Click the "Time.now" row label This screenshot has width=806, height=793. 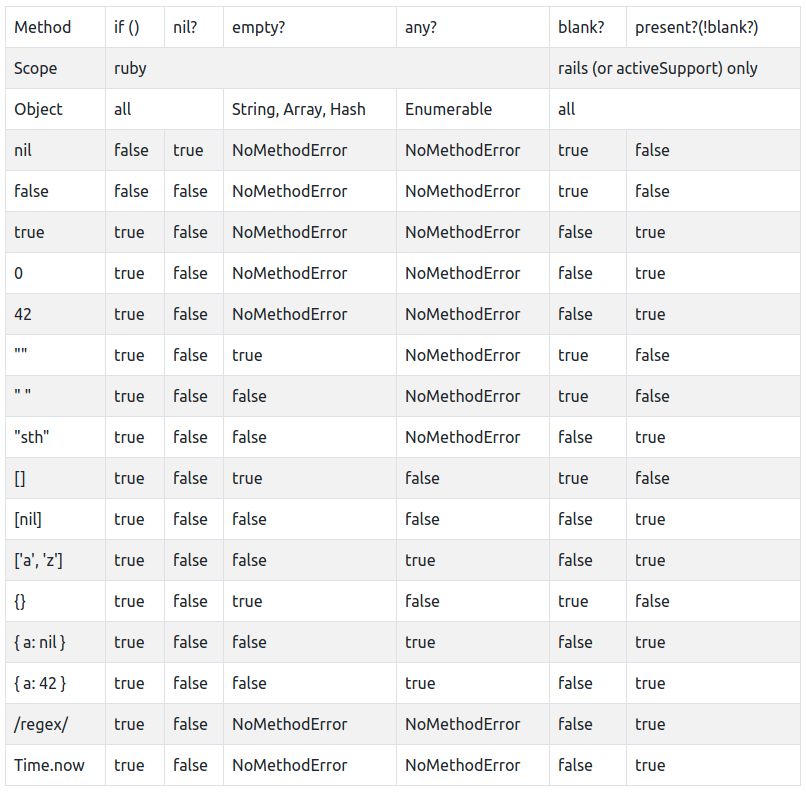click(49, 765)
